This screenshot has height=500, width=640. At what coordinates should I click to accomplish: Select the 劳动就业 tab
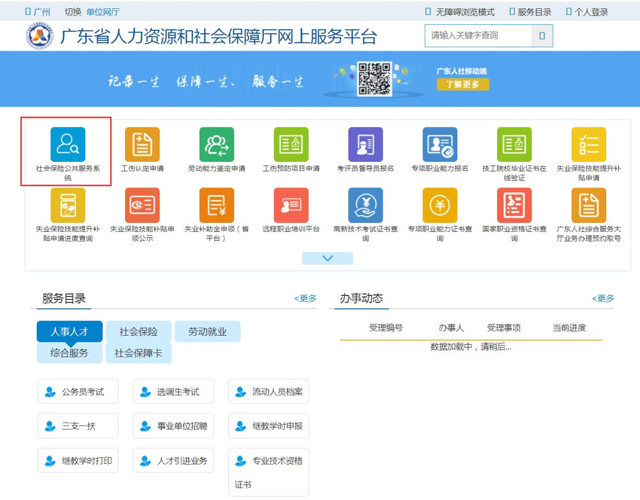tap(207, 331)
